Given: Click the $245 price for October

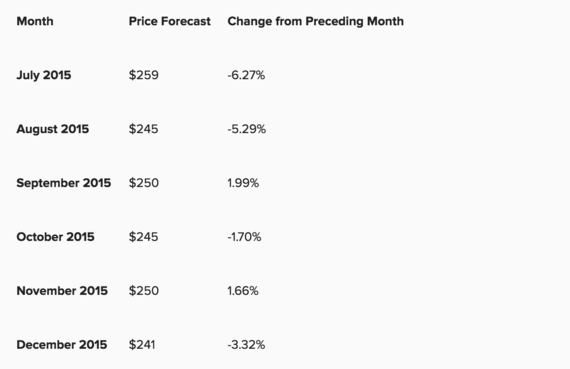Looking at the screenshot, I should pyautogui.click(x=144, y=237).
